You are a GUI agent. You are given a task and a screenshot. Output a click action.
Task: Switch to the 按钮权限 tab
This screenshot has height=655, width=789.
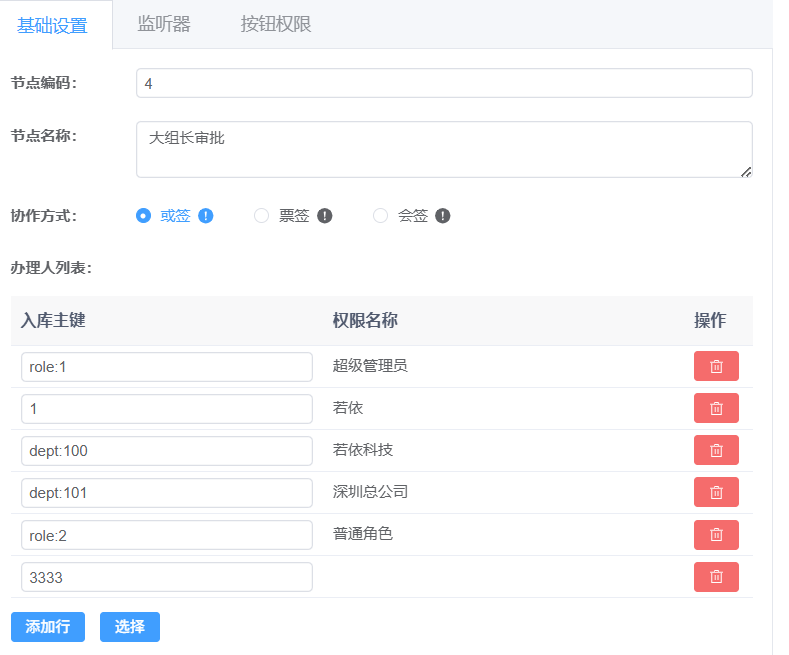tap(276, 24)
